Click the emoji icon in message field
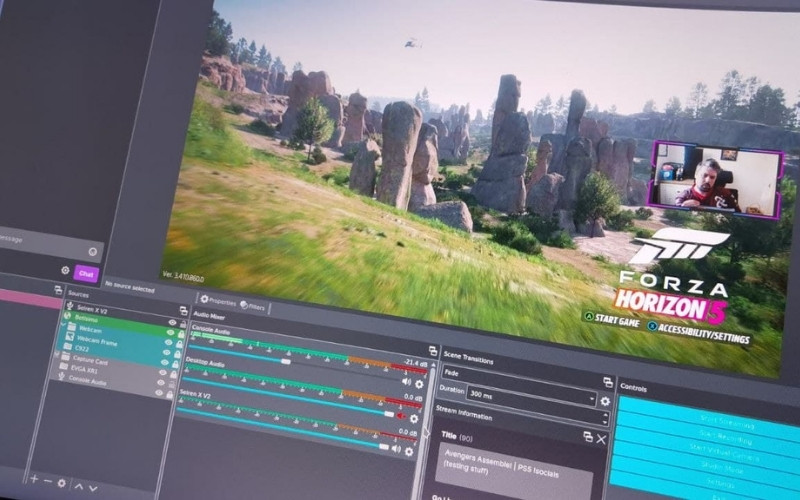The width and height of the screenshot is (800, 500). point(92,251)
